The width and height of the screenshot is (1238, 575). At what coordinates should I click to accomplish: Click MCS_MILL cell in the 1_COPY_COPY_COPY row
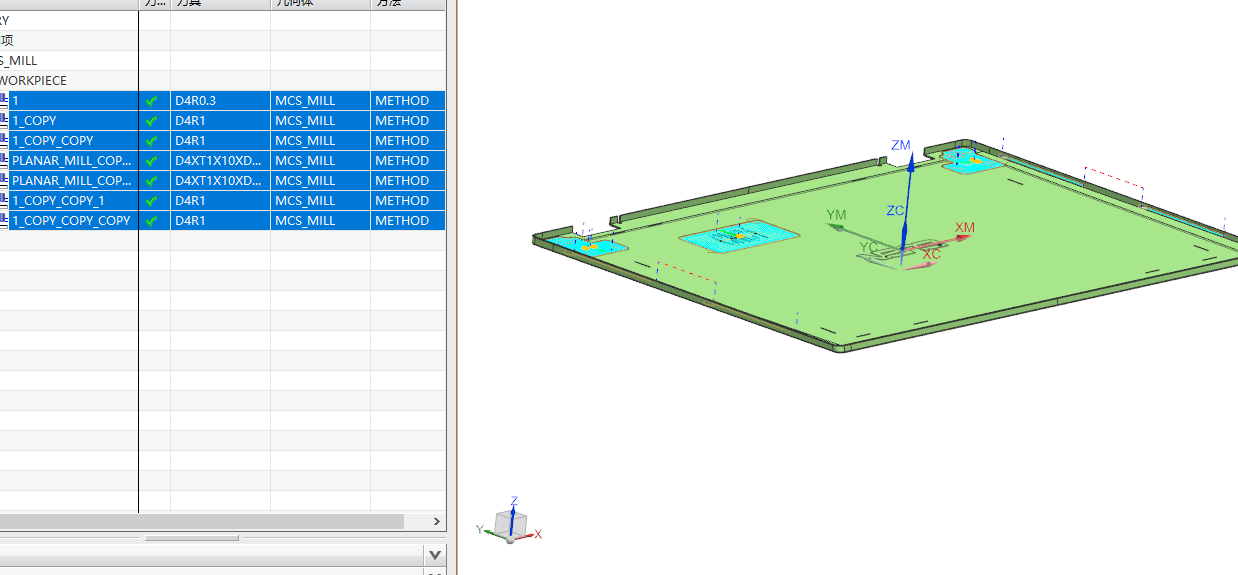point(320,221)
